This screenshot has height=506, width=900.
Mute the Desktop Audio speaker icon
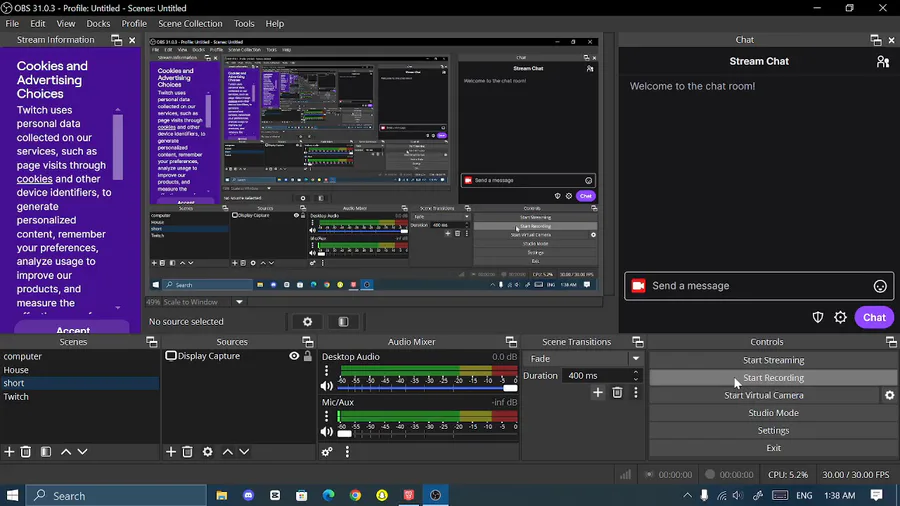pyautogui.click(x=327, y=386)
